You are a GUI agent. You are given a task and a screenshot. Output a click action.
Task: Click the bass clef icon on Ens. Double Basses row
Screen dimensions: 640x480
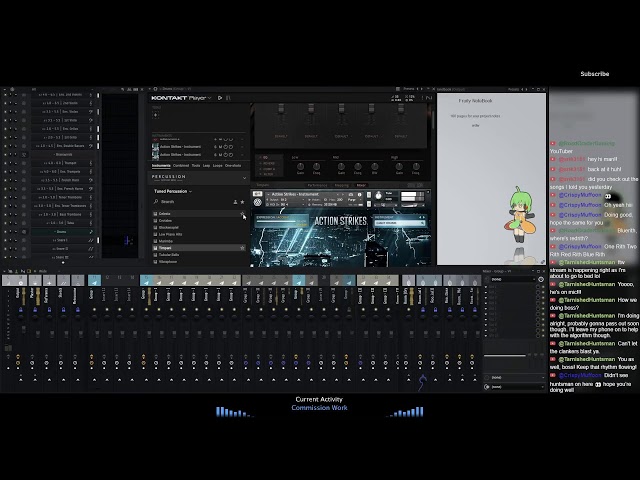tap(91, 146)
